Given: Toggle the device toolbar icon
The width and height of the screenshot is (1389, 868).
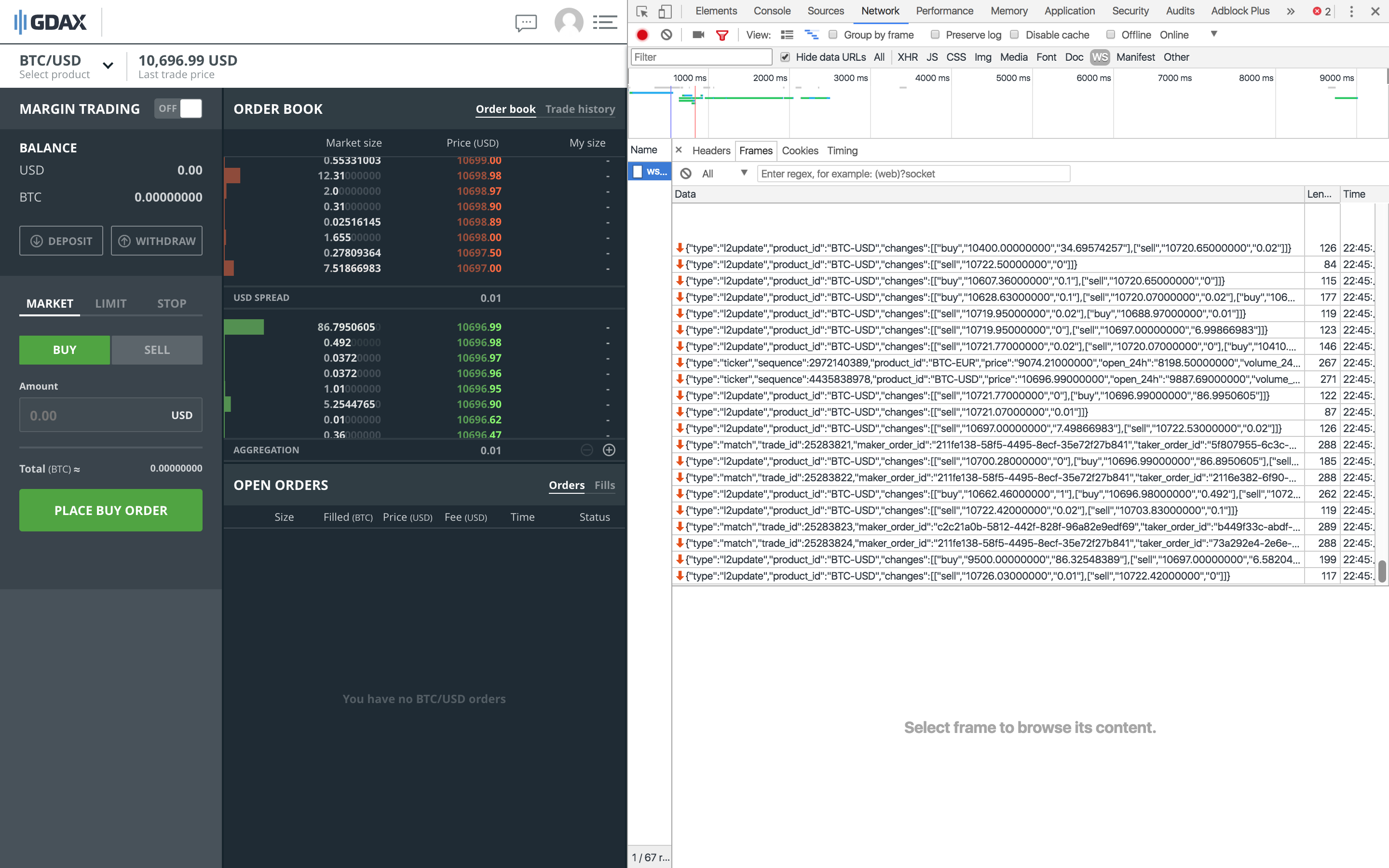Looking at the screenshot, I should click(665, 11).
